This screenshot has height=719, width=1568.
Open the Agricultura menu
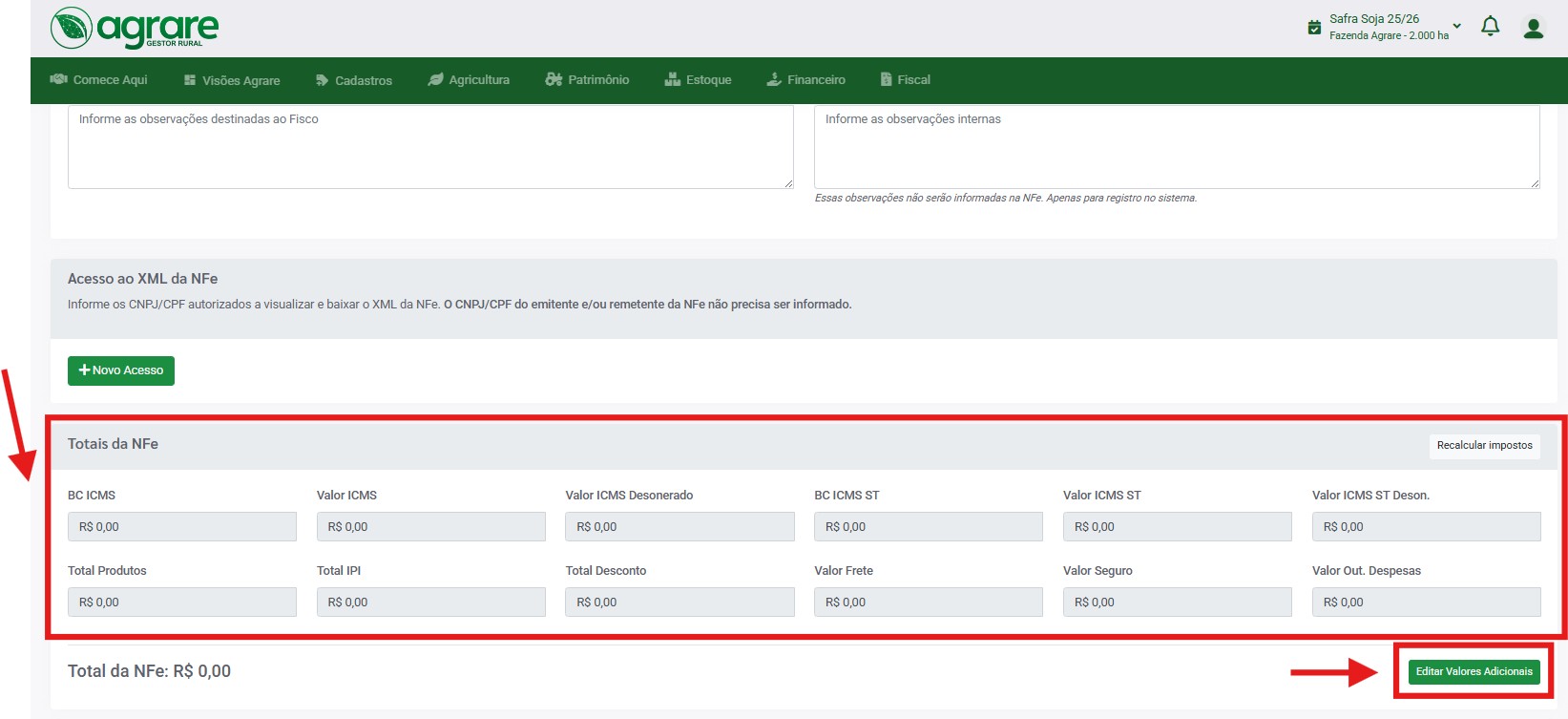(469, 80)
